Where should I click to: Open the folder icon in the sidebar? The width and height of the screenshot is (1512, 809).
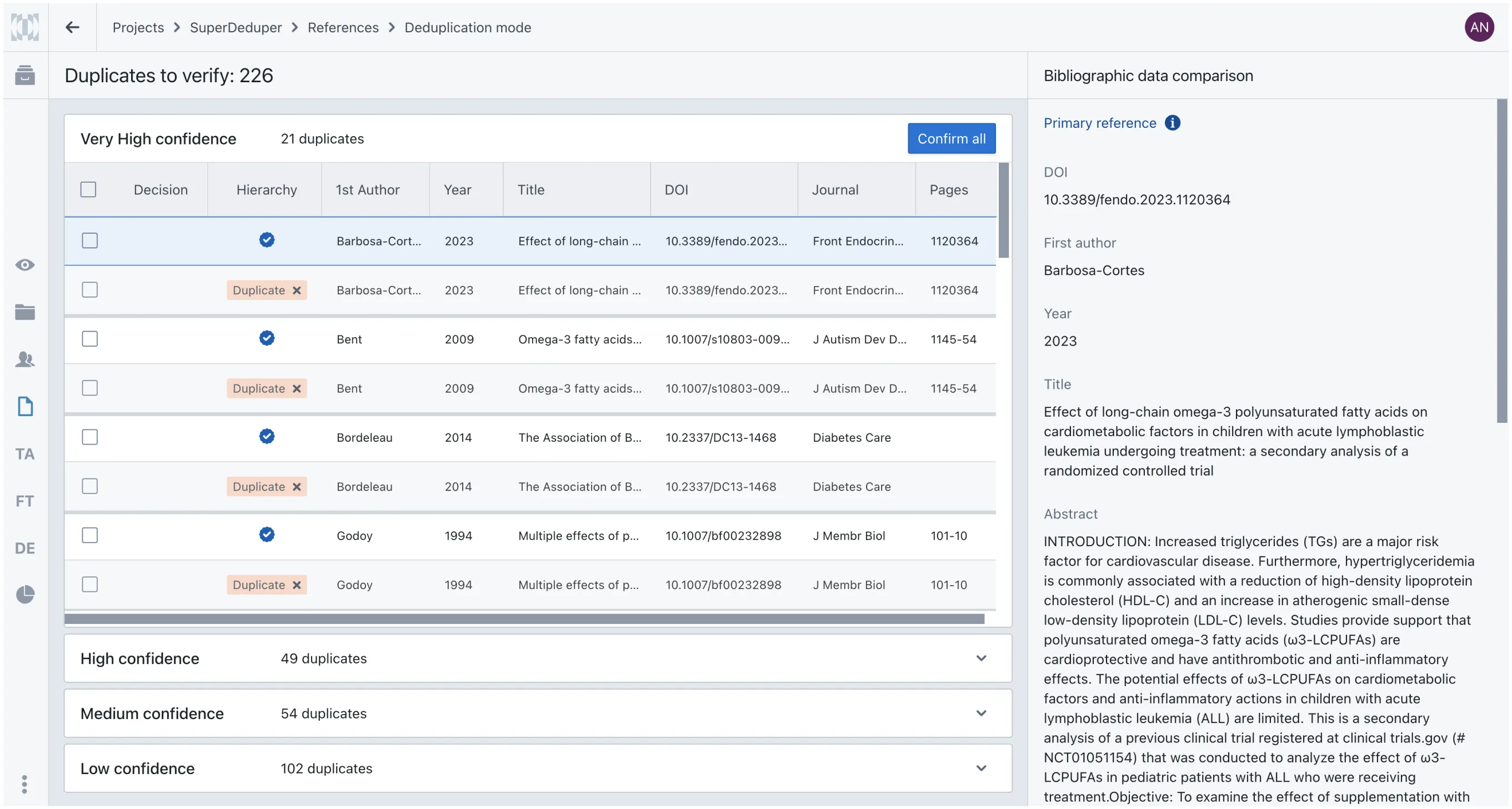tap(24, 312)
